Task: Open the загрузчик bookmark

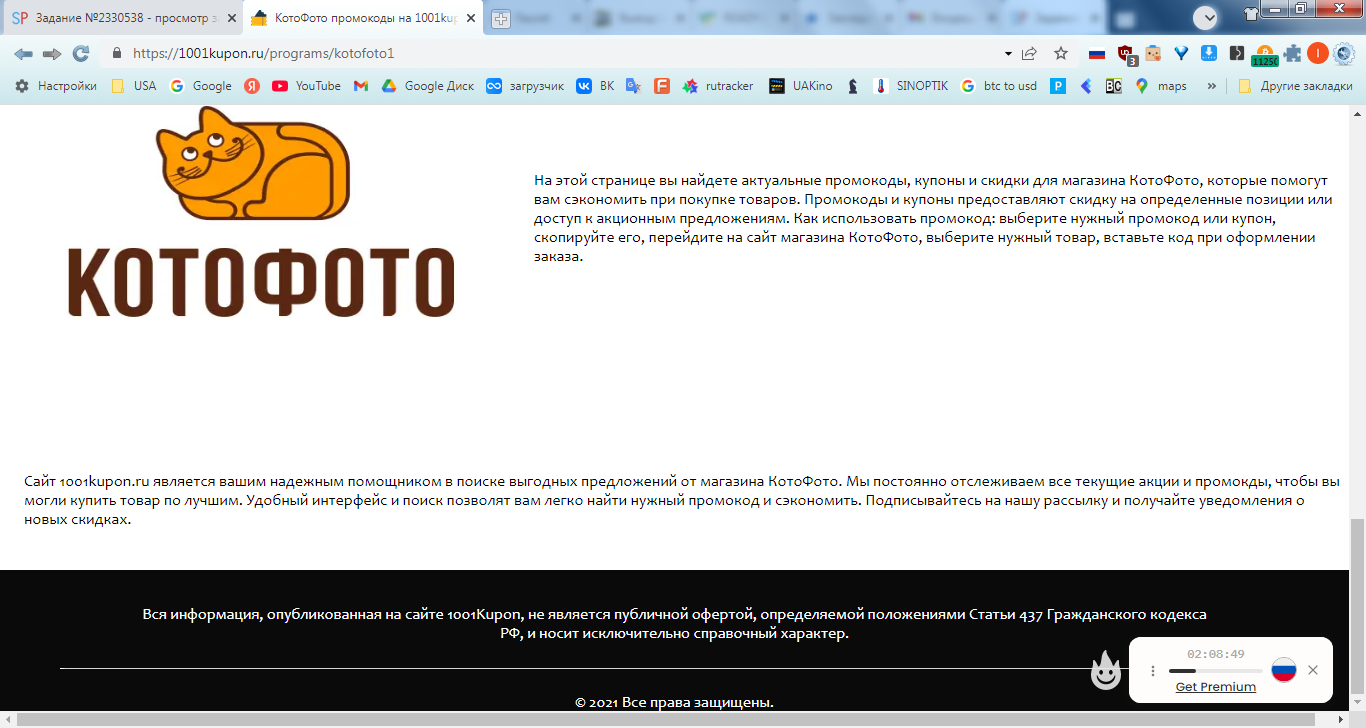Action: pos(525,86)
